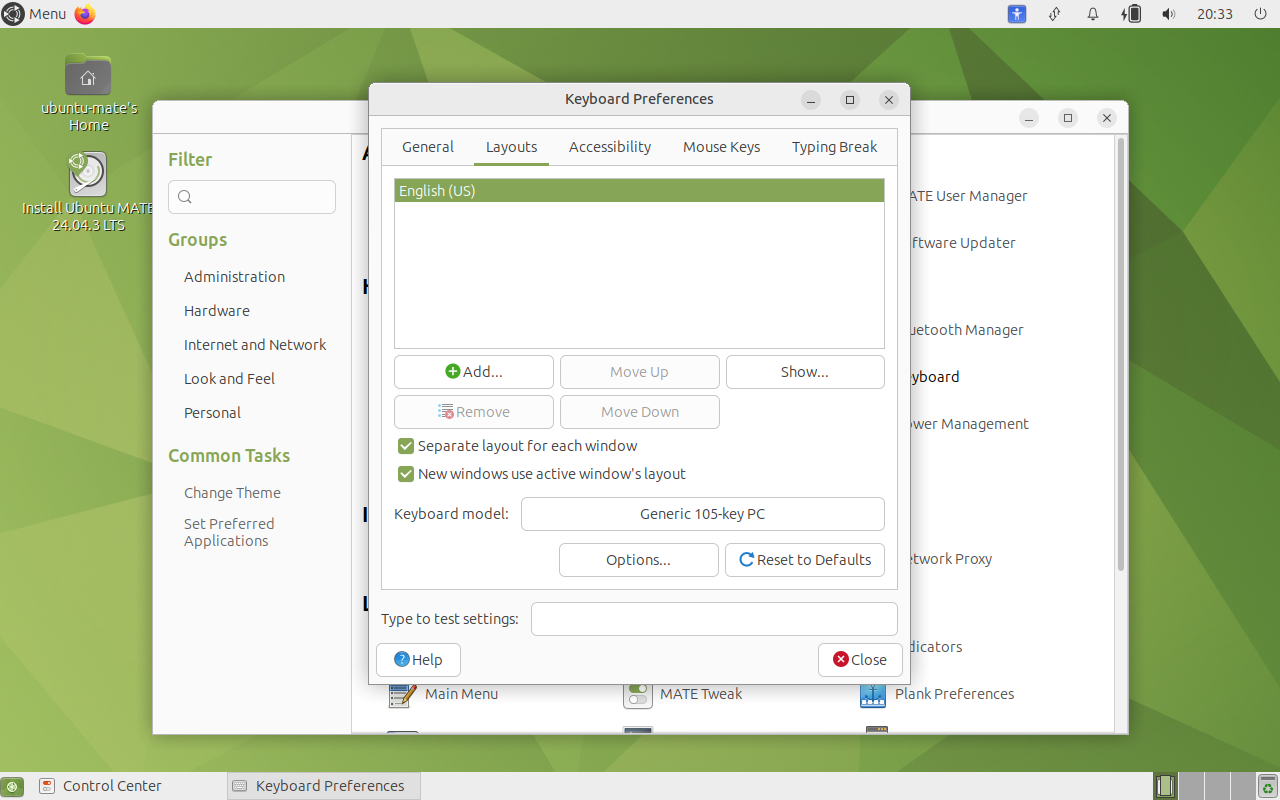Switch to the Mouse Keys tab
The height and width of the screenshot is (800, 1280).
click(x=721, y=147)
